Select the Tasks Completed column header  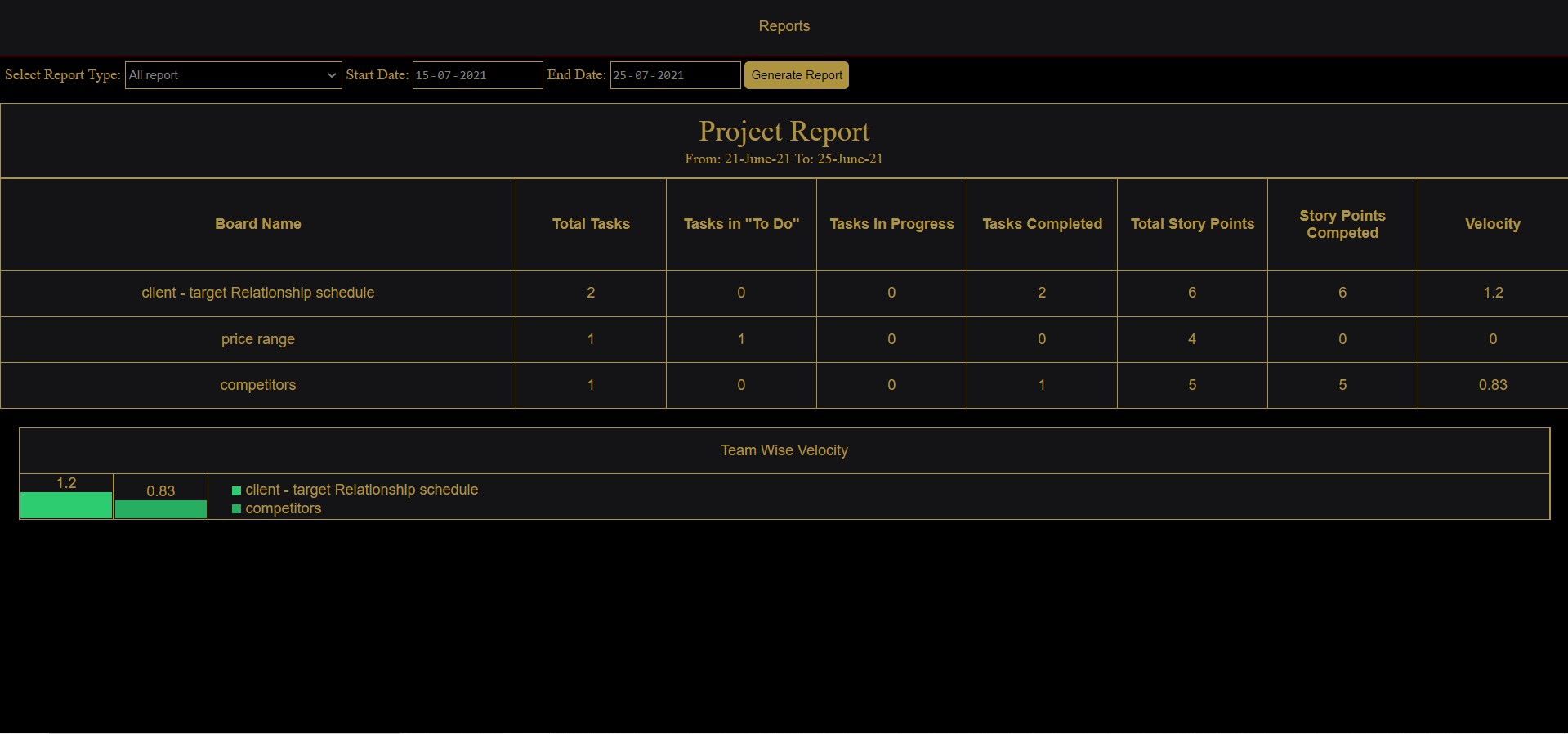[1042, 224]
